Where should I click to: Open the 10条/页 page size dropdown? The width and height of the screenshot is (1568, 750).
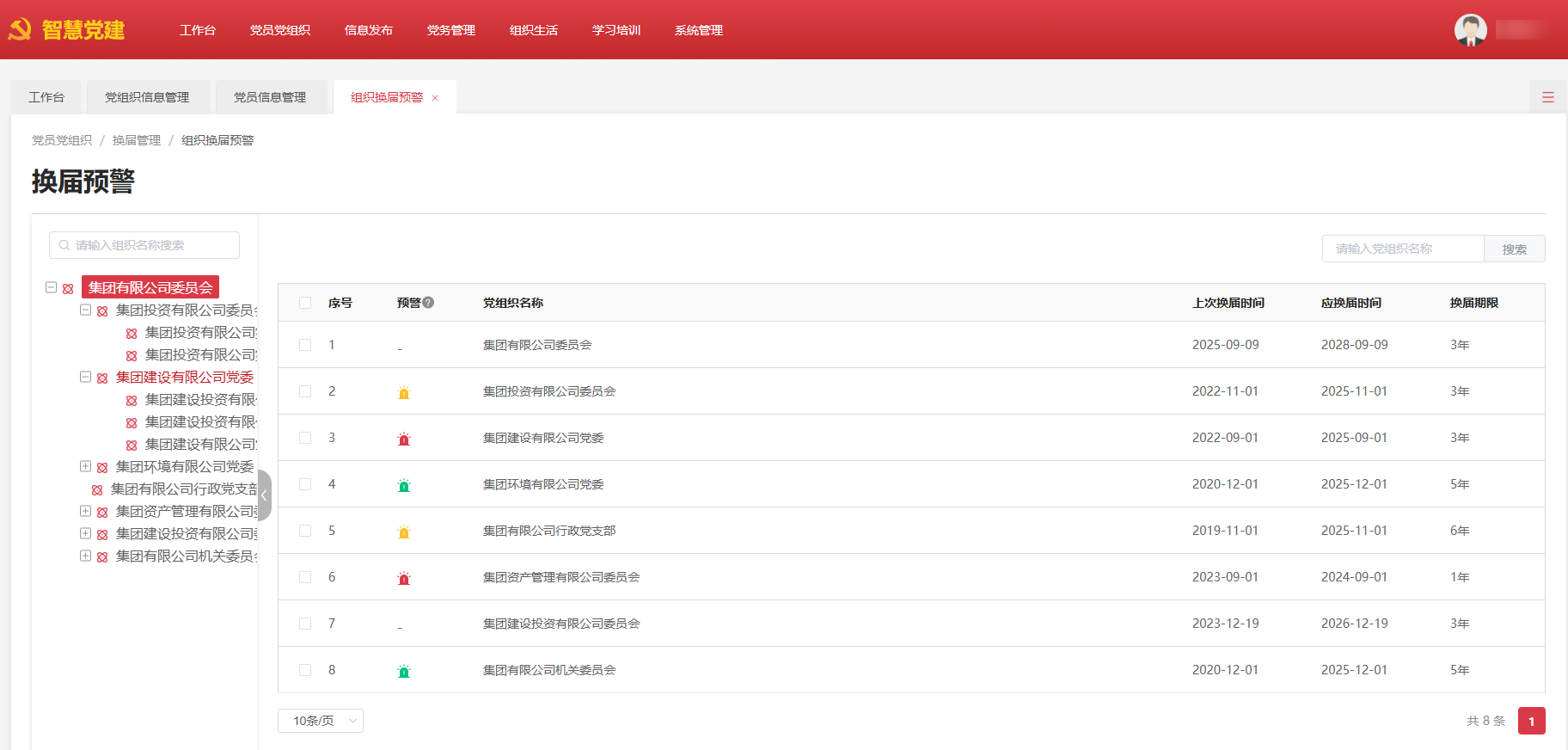pyautogui.click(x=320, y=721)
